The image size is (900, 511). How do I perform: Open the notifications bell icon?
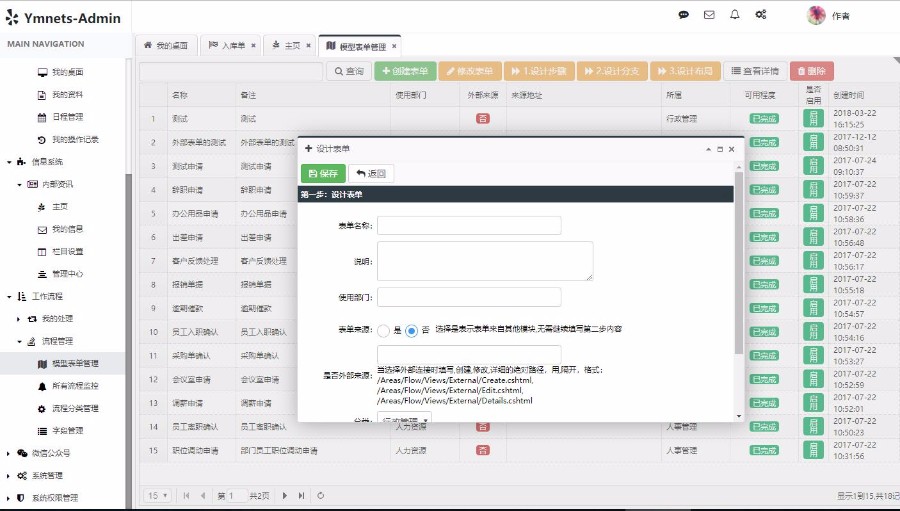(x=735, y=15)
